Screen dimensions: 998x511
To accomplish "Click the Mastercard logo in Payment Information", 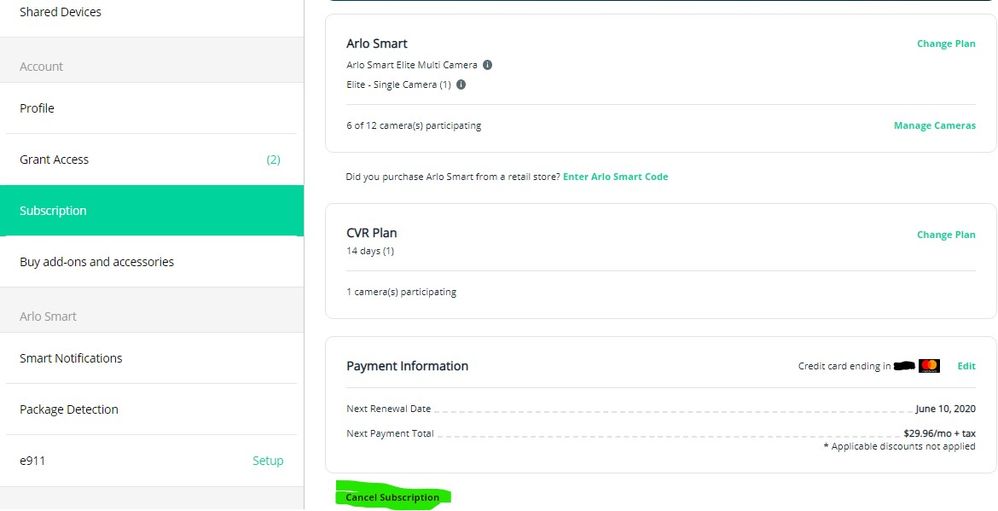I will click(929, 366).
